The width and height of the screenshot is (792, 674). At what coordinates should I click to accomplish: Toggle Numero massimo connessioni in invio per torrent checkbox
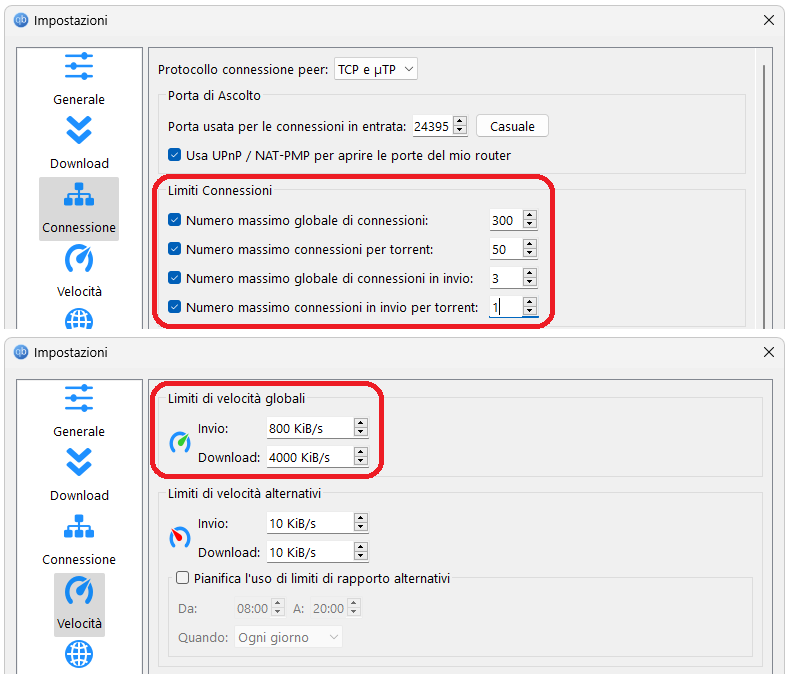(x=174, y=307)
